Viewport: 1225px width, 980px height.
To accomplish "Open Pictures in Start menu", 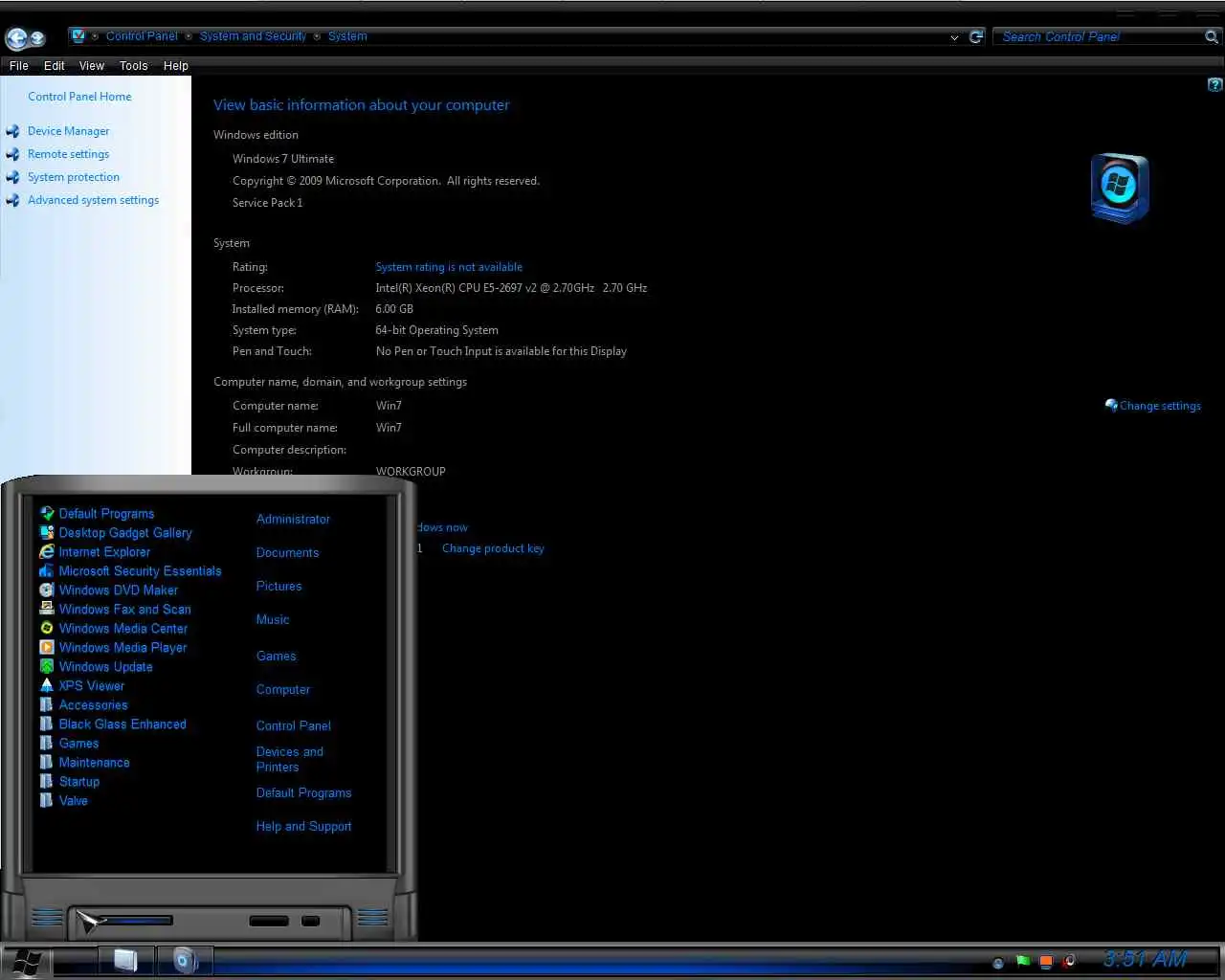I will pyautogui.click(x=278, y=586).
